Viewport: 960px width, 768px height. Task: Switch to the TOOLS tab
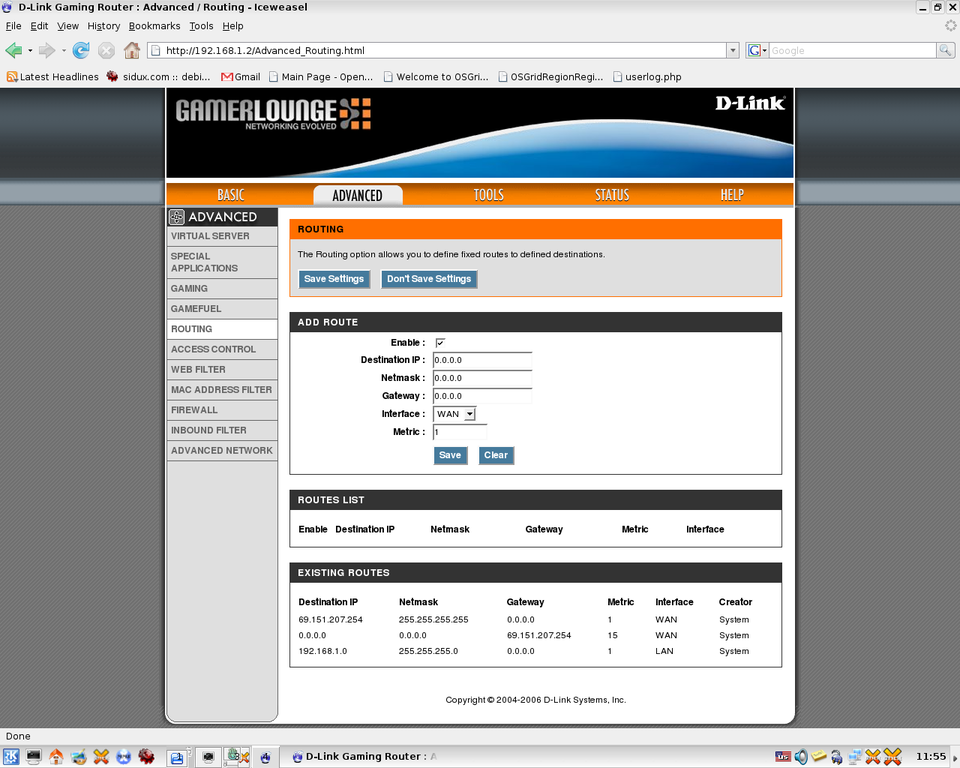tap(488, 195)
